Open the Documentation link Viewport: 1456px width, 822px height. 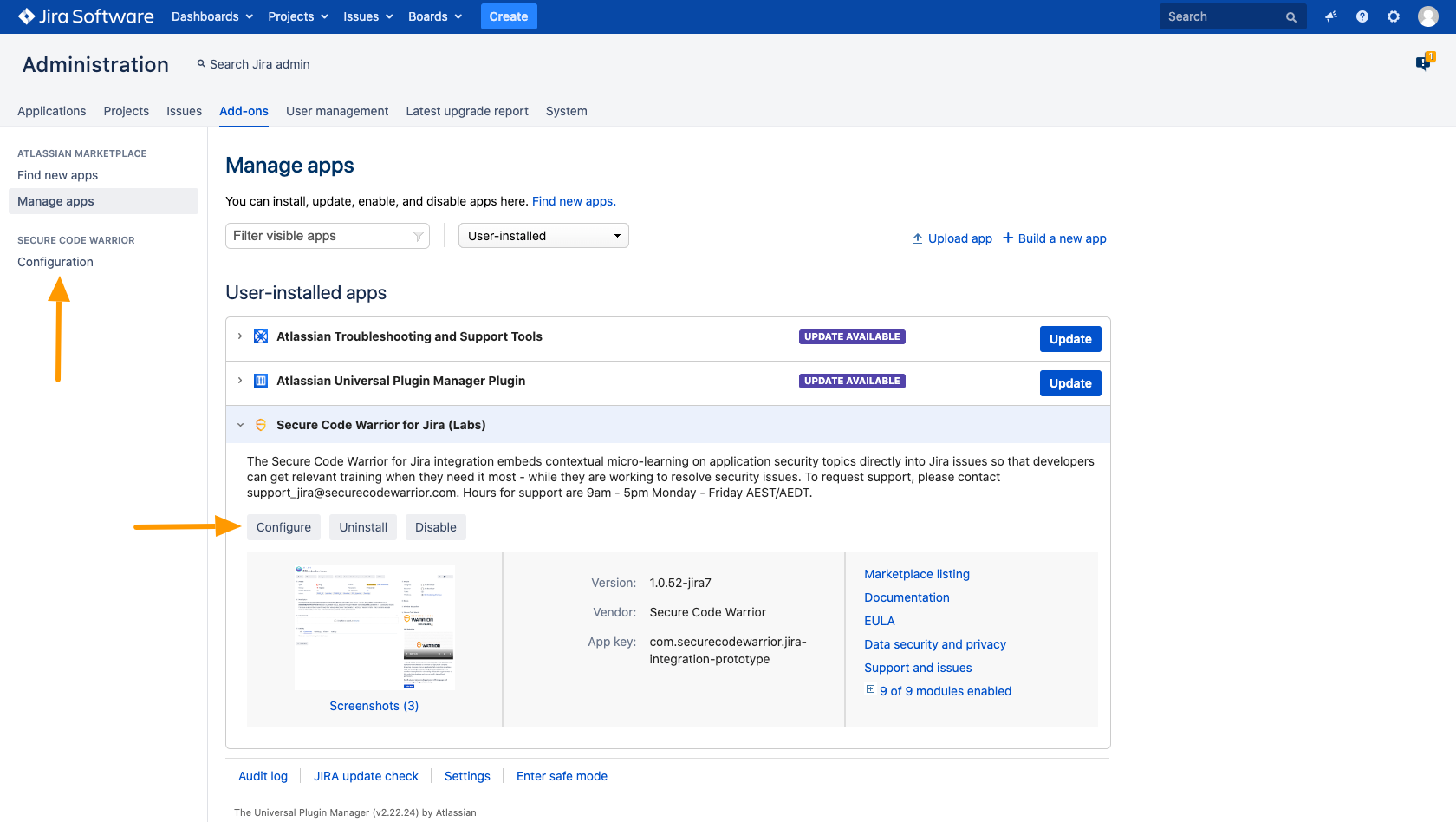pyautogui.click(x=907, y=597)
